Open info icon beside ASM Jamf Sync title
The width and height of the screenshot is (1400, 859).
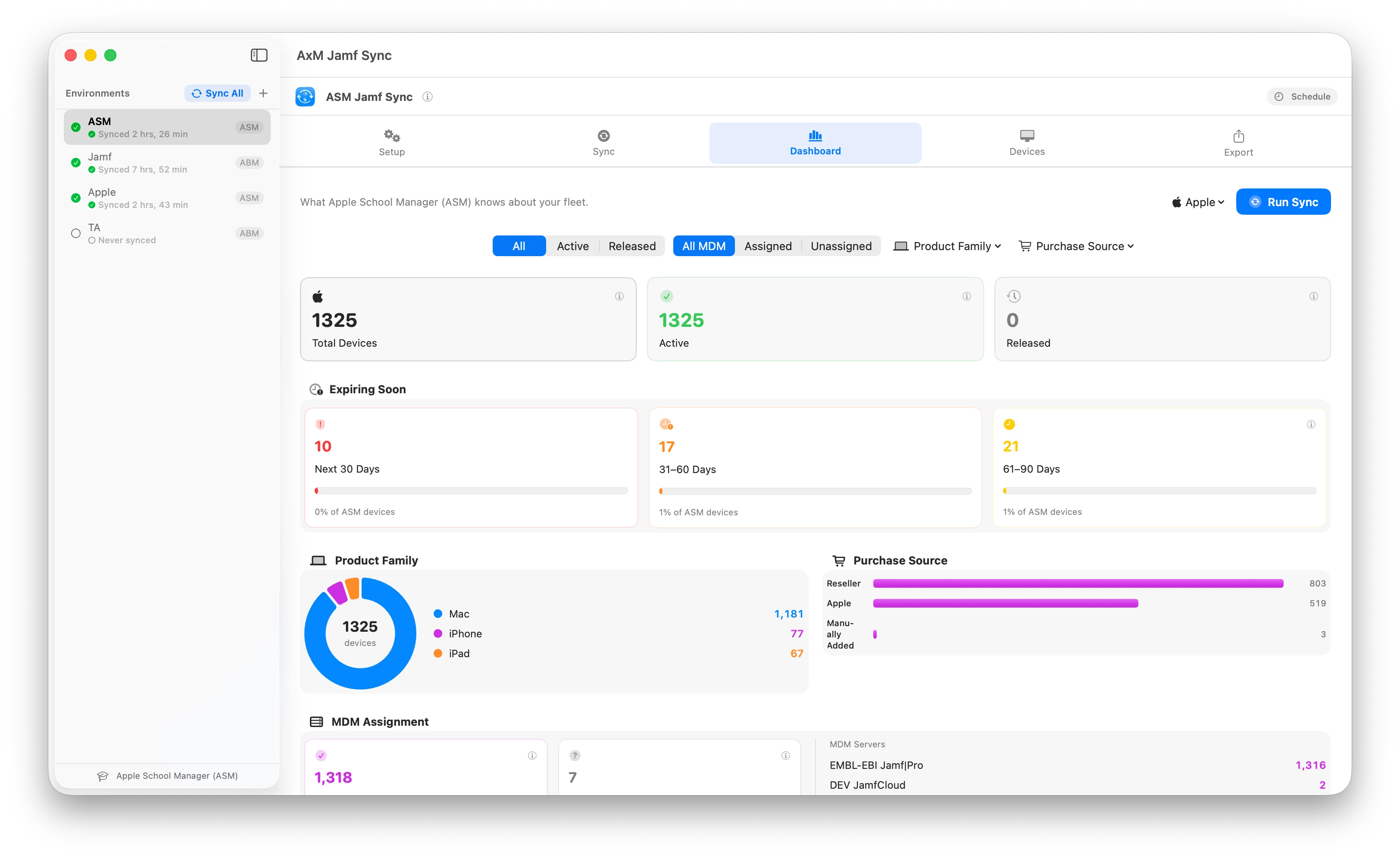[427, 97]
